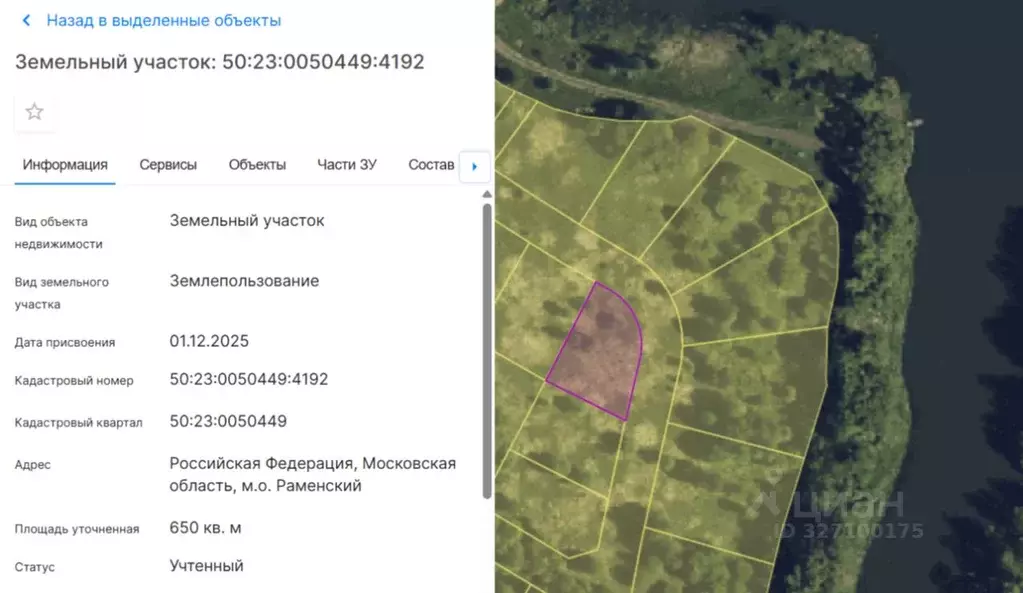
Task: Click the area value 650 кв. м
Action: pyautogui.click(x=205, y=528)
